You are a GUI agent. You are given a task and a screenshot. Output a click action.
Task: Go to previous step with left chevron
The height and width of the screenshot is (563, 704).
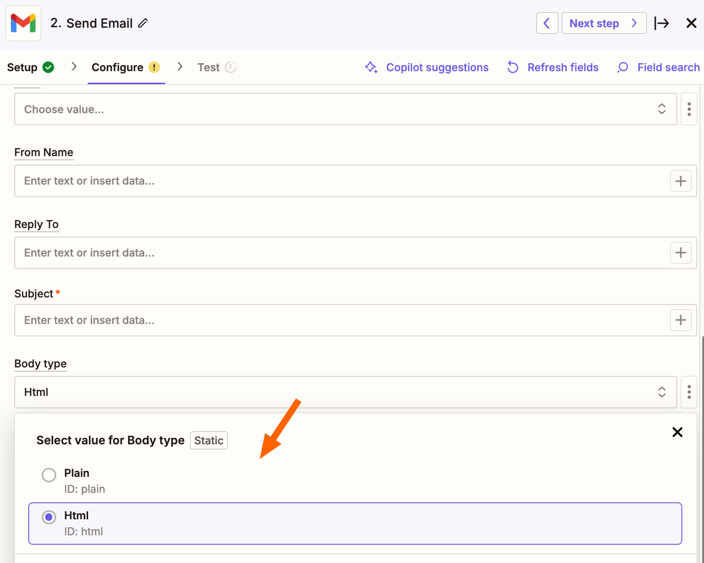547,23
